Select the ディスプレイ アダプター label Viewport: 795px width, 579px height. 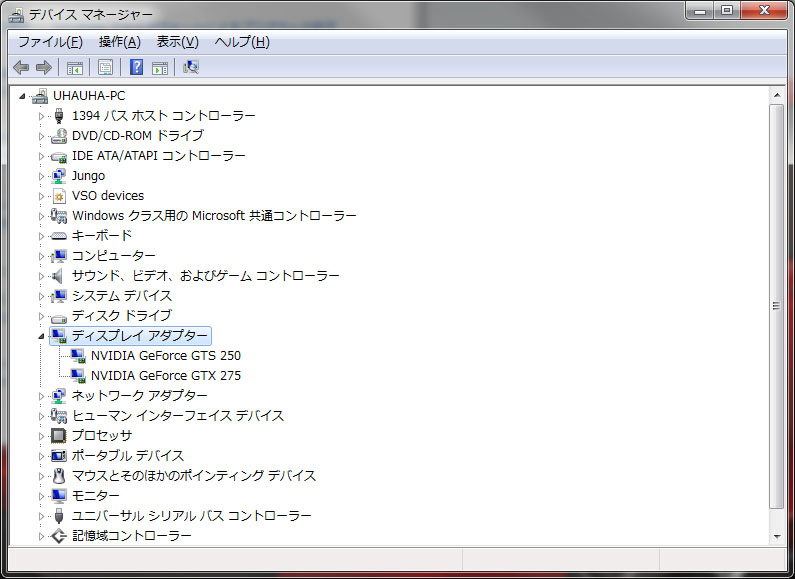[x=140, y=336]
